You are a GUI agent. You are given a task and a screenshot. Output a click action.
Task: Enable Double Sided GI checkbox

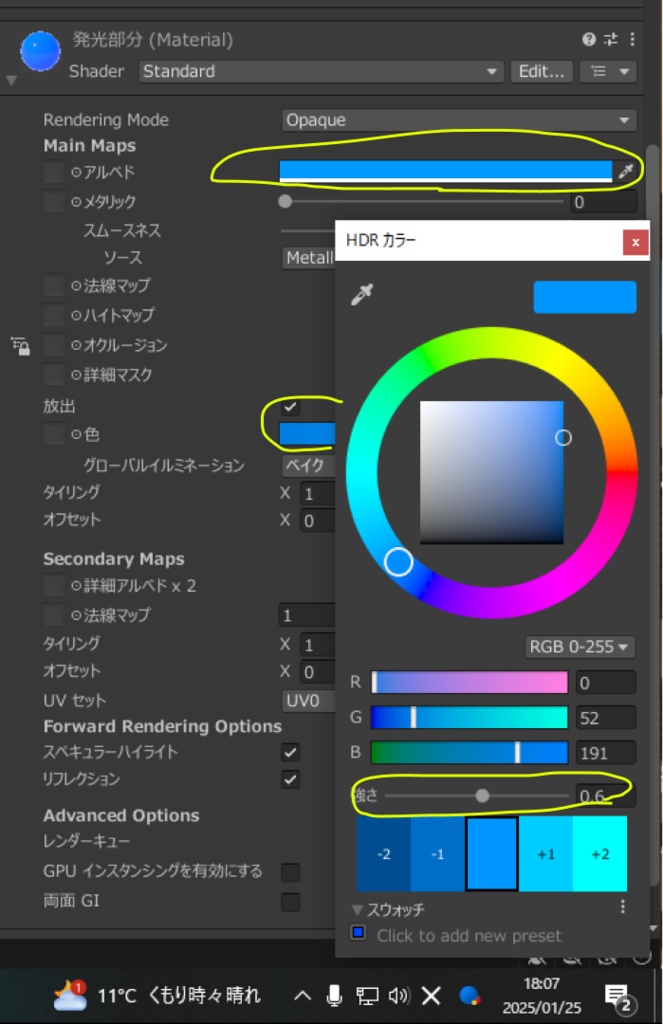click(x=291, y=902)
